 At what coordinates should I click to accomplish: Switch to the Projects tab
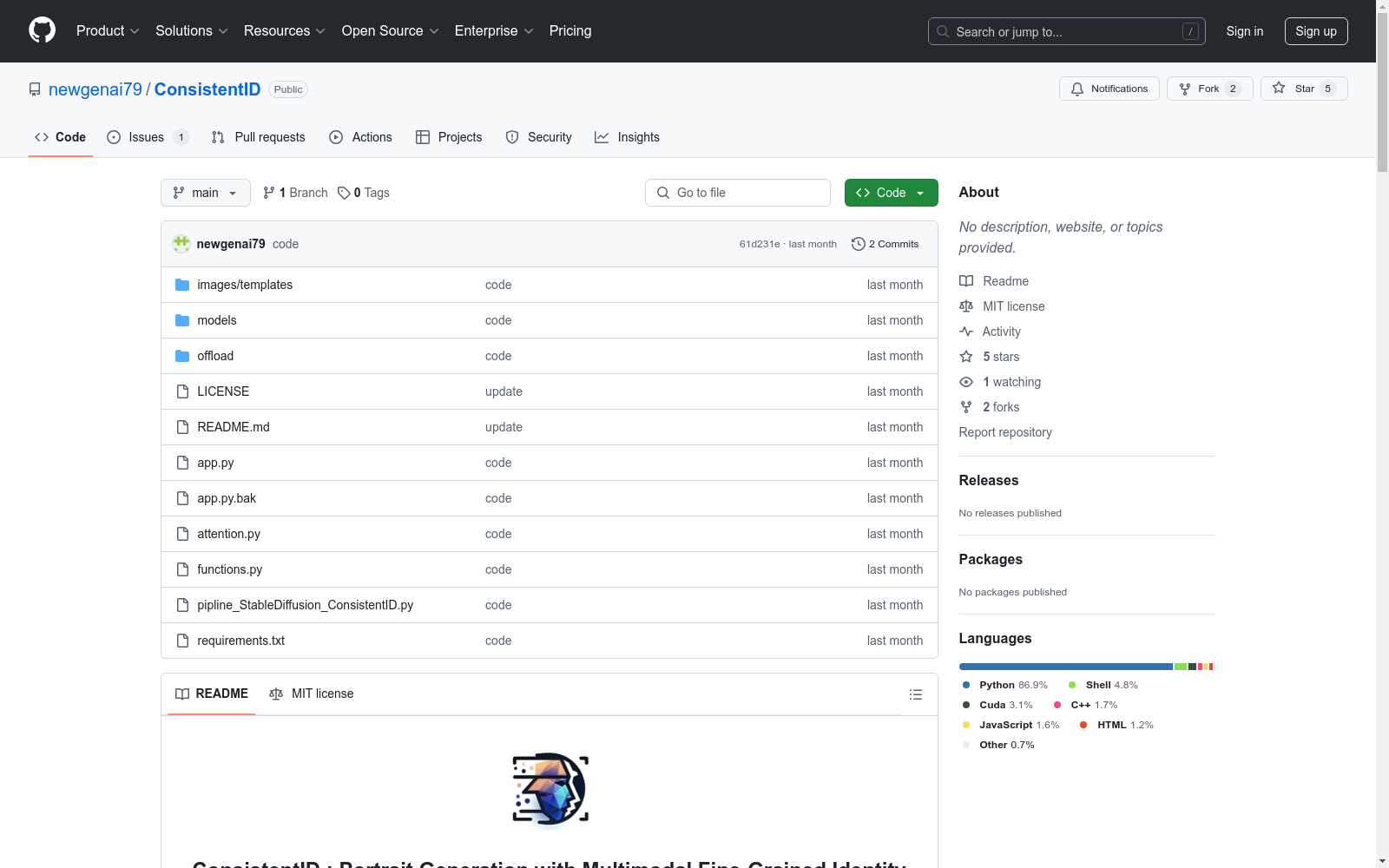click(449, 137)
